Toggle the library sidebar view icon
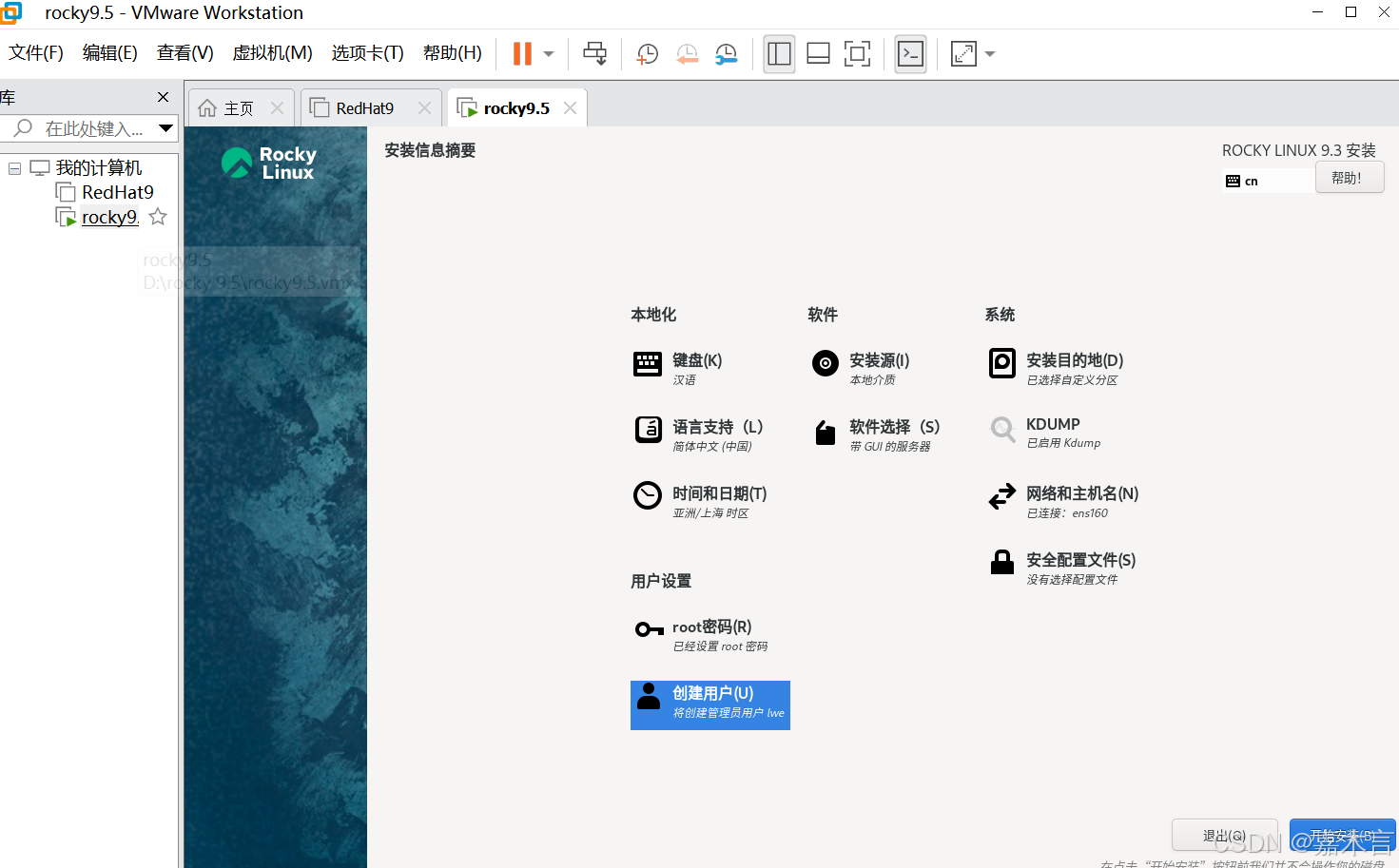This screenshot has height=868, width=1399. tap(779, 53)
